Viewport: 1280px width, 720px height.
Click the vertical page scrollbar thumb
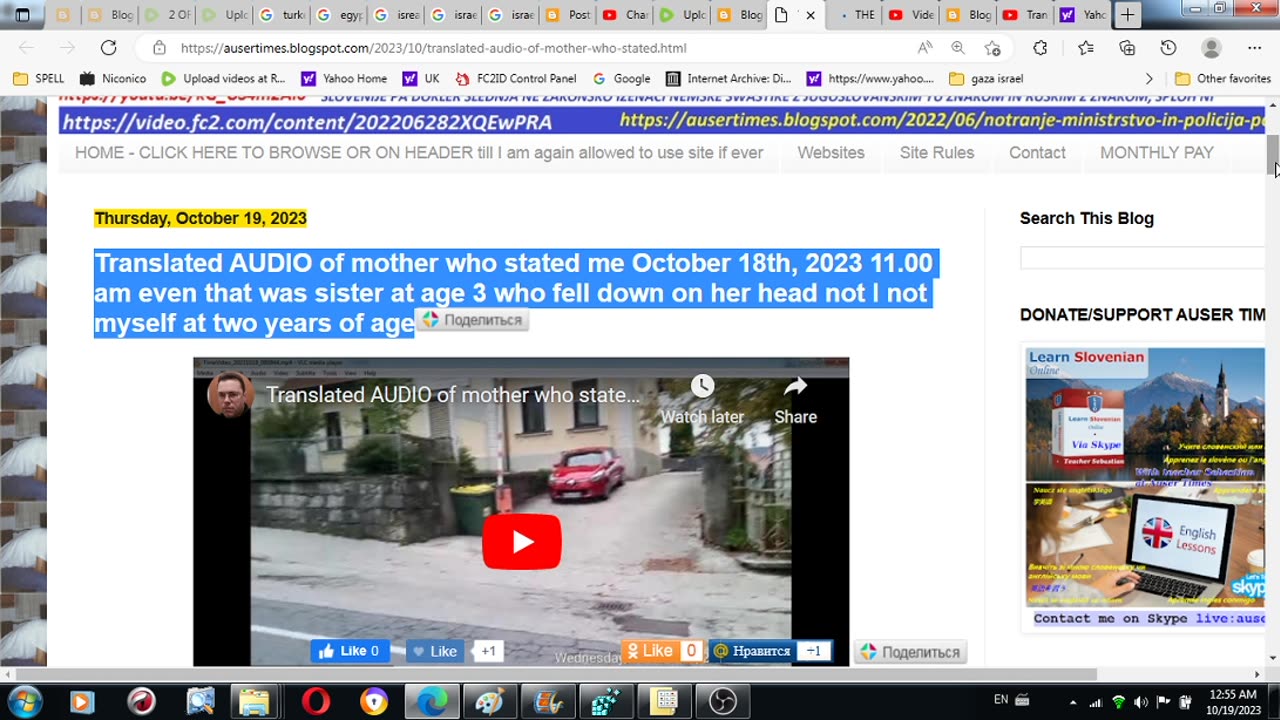coord(1272,155)
